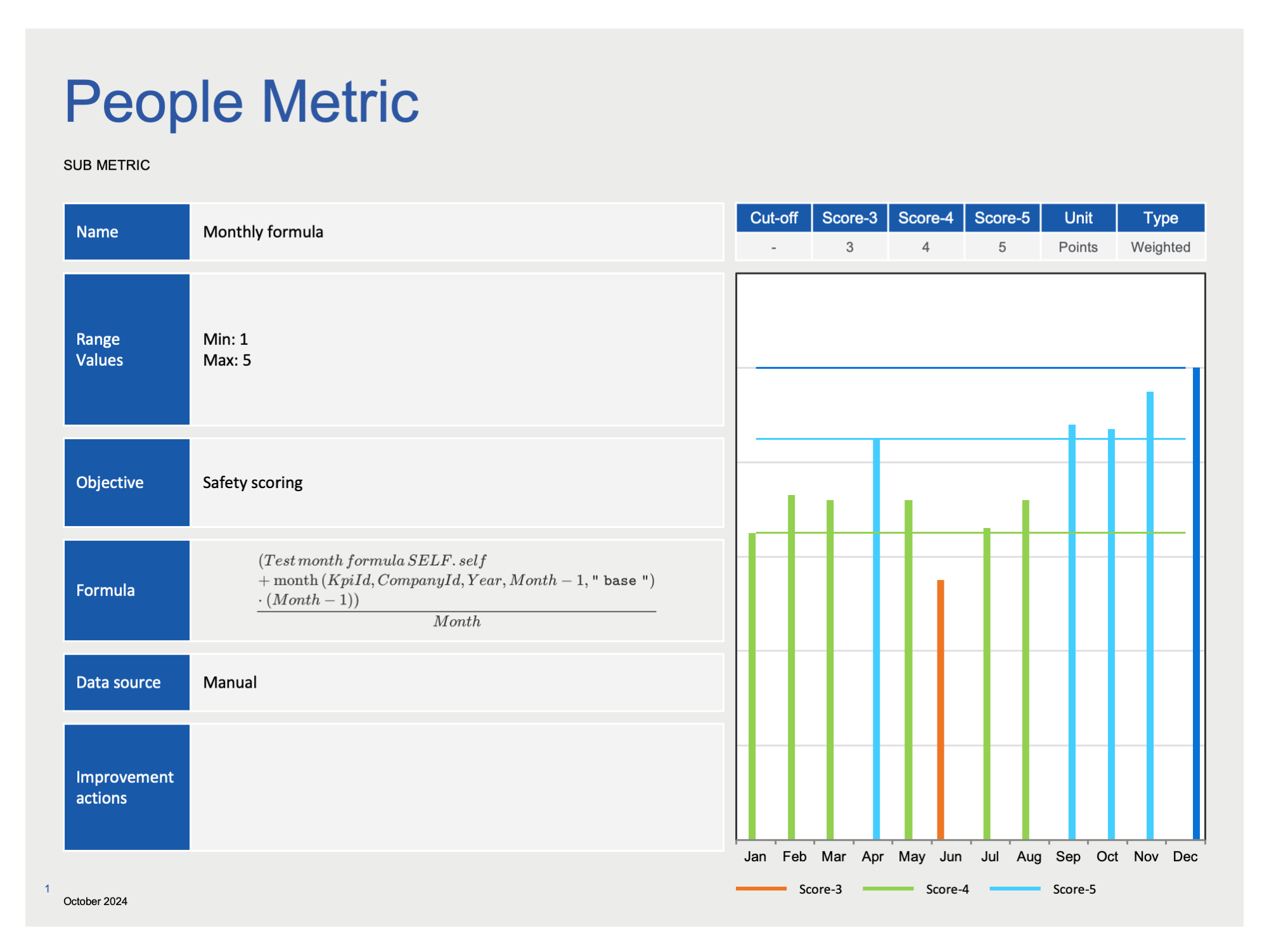Click the Objective row header
1269x952 pixels.
point(127,482)
